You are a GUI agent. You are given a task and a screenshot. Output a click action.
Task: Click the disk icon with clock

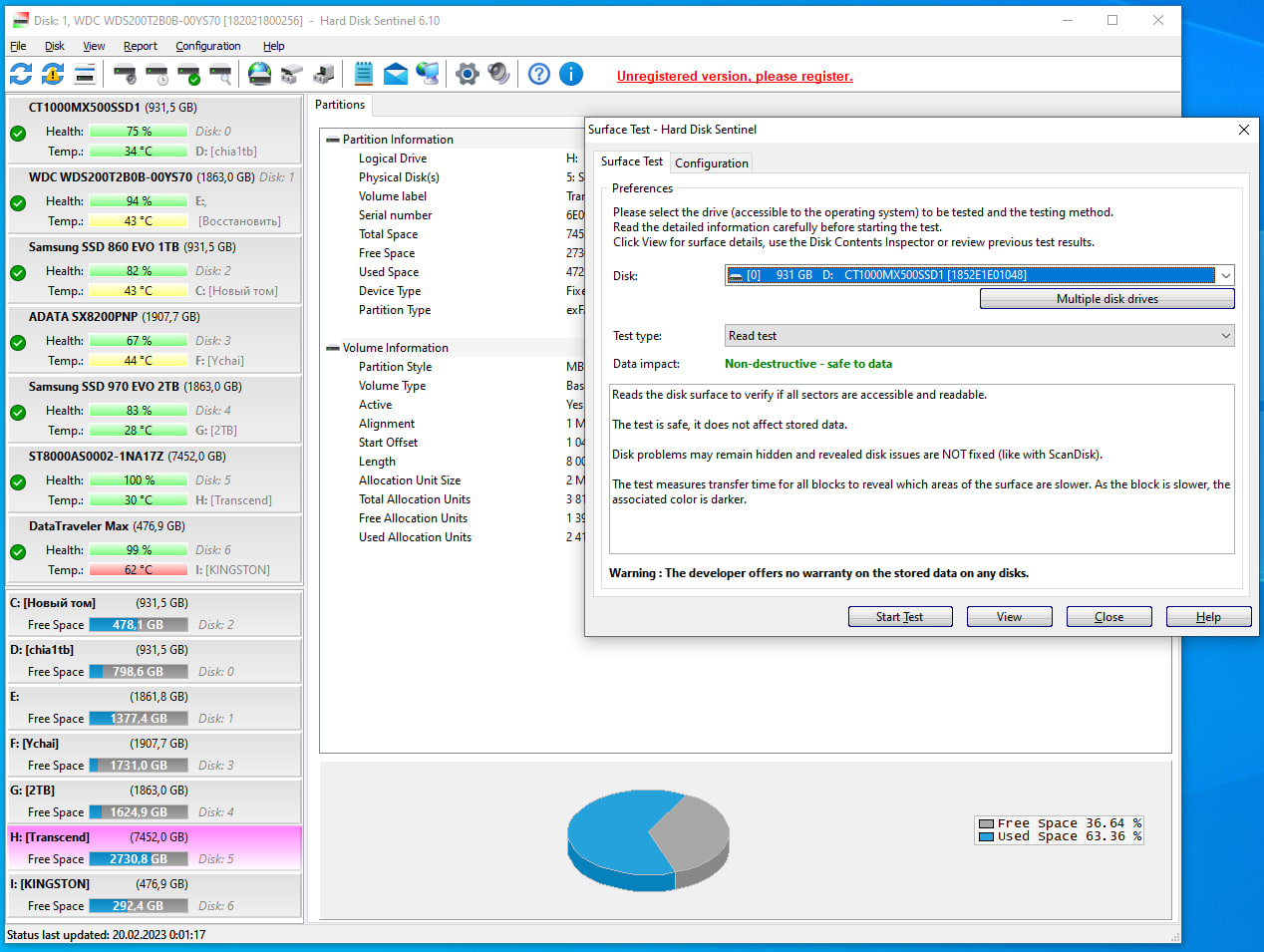(157, 74)
